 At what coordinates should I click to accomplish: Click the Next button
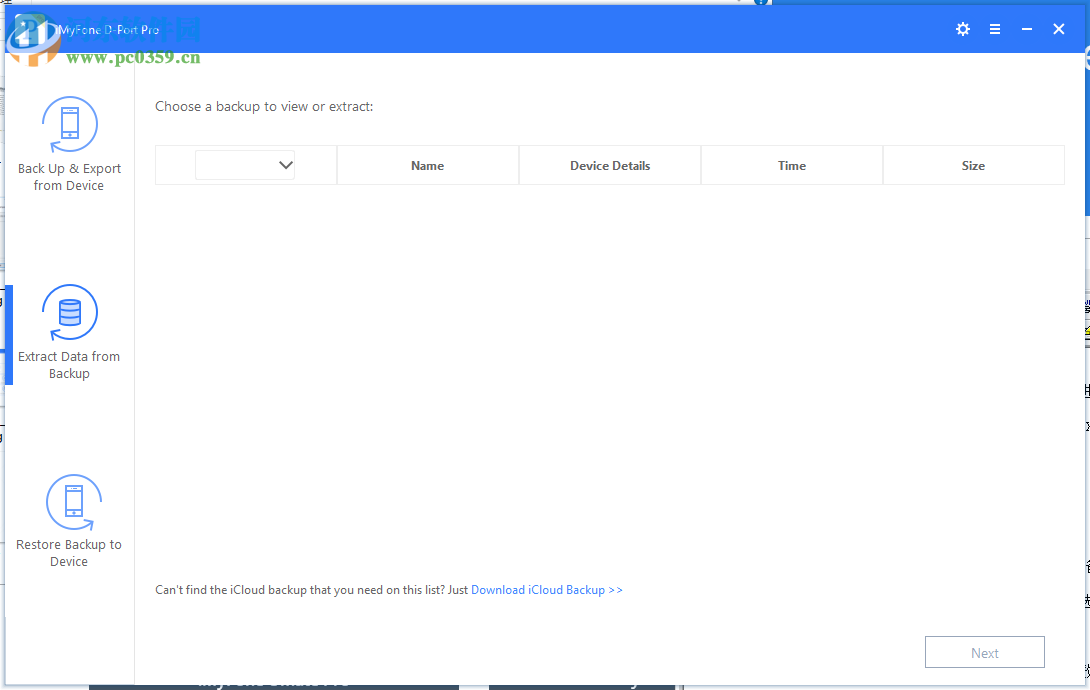click(x=984, y=652)
